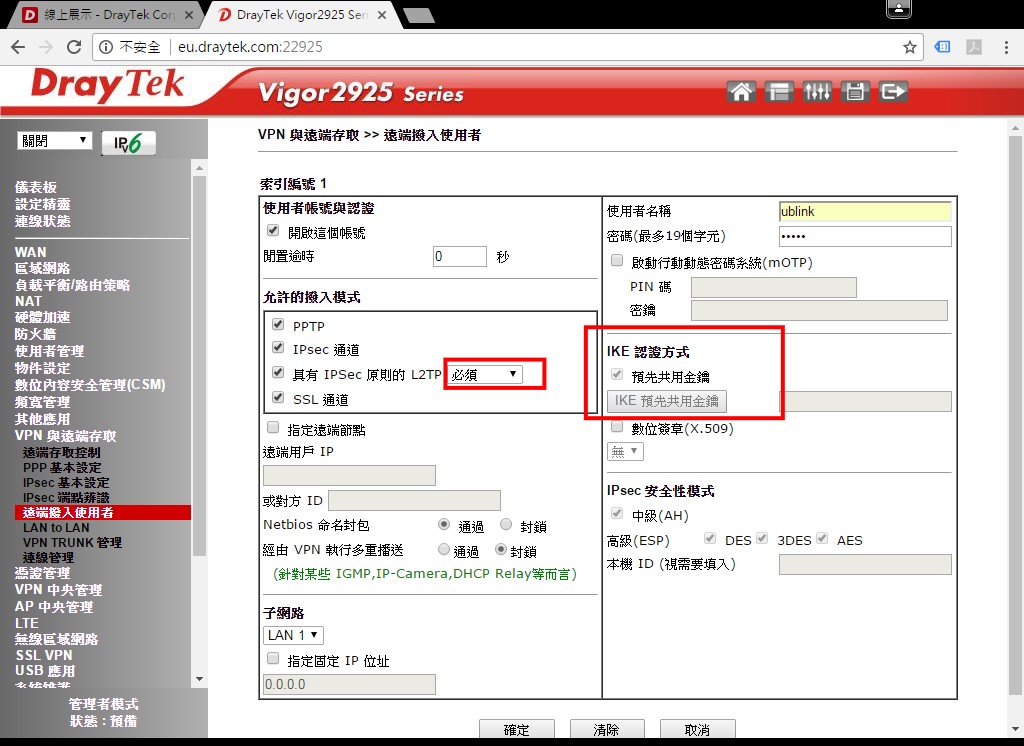Click IKE 預先共用金鑰 button
1024x746 pixels.
tap(667, 400)
